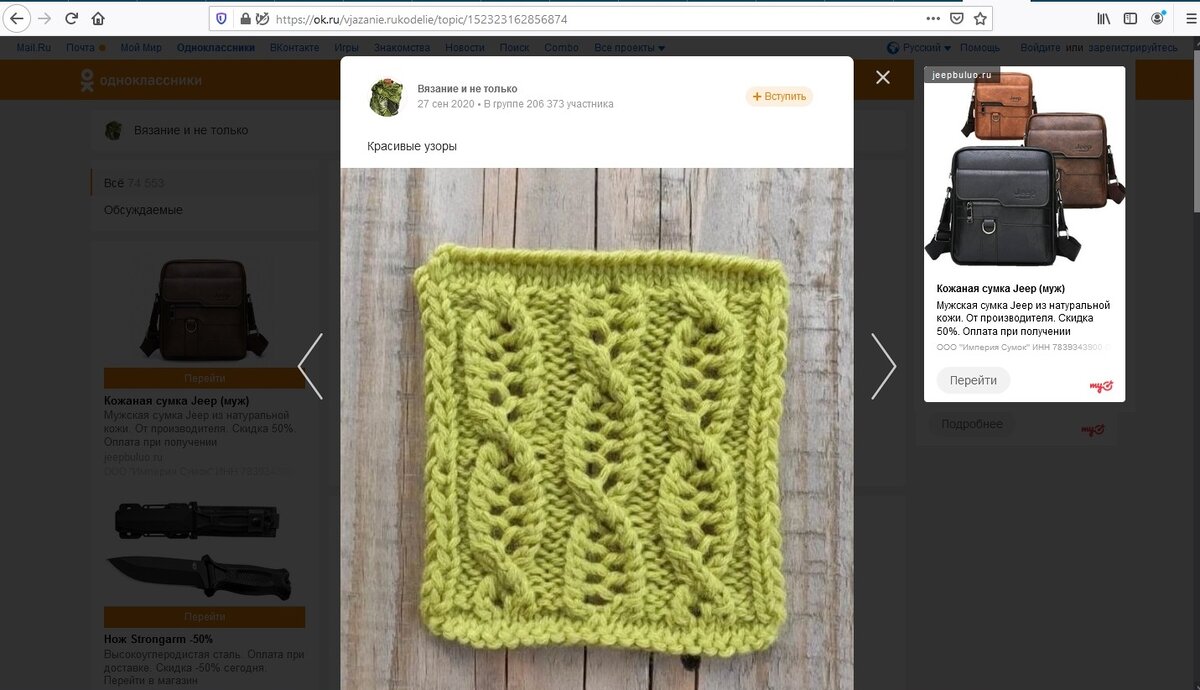Open 'Новости' in the top portal bar
Viewport: 1200px width, 690px height.
(465, 47)
